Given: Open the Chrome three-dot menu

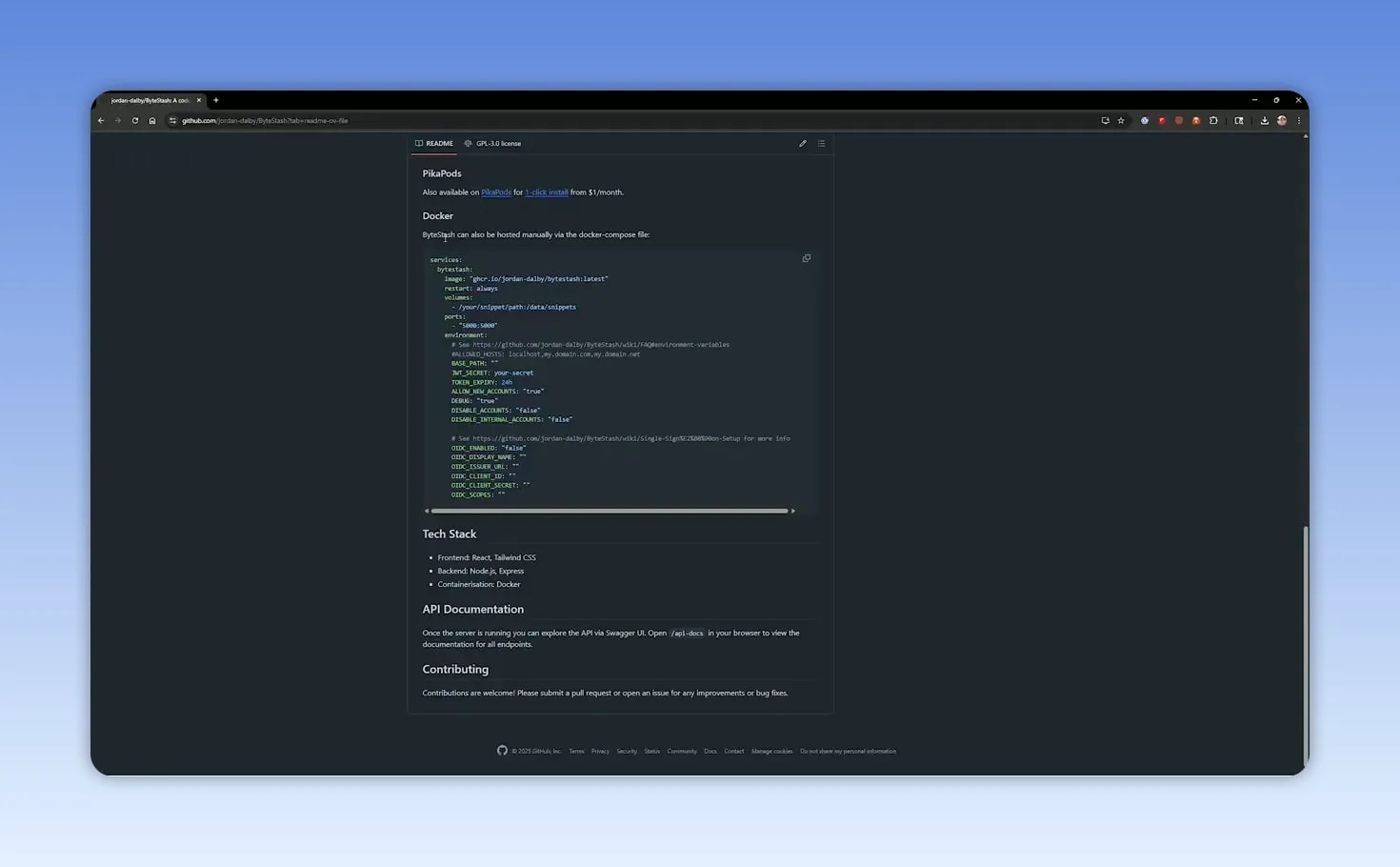Looking at the screenshot, I should tap(1299, 121).
